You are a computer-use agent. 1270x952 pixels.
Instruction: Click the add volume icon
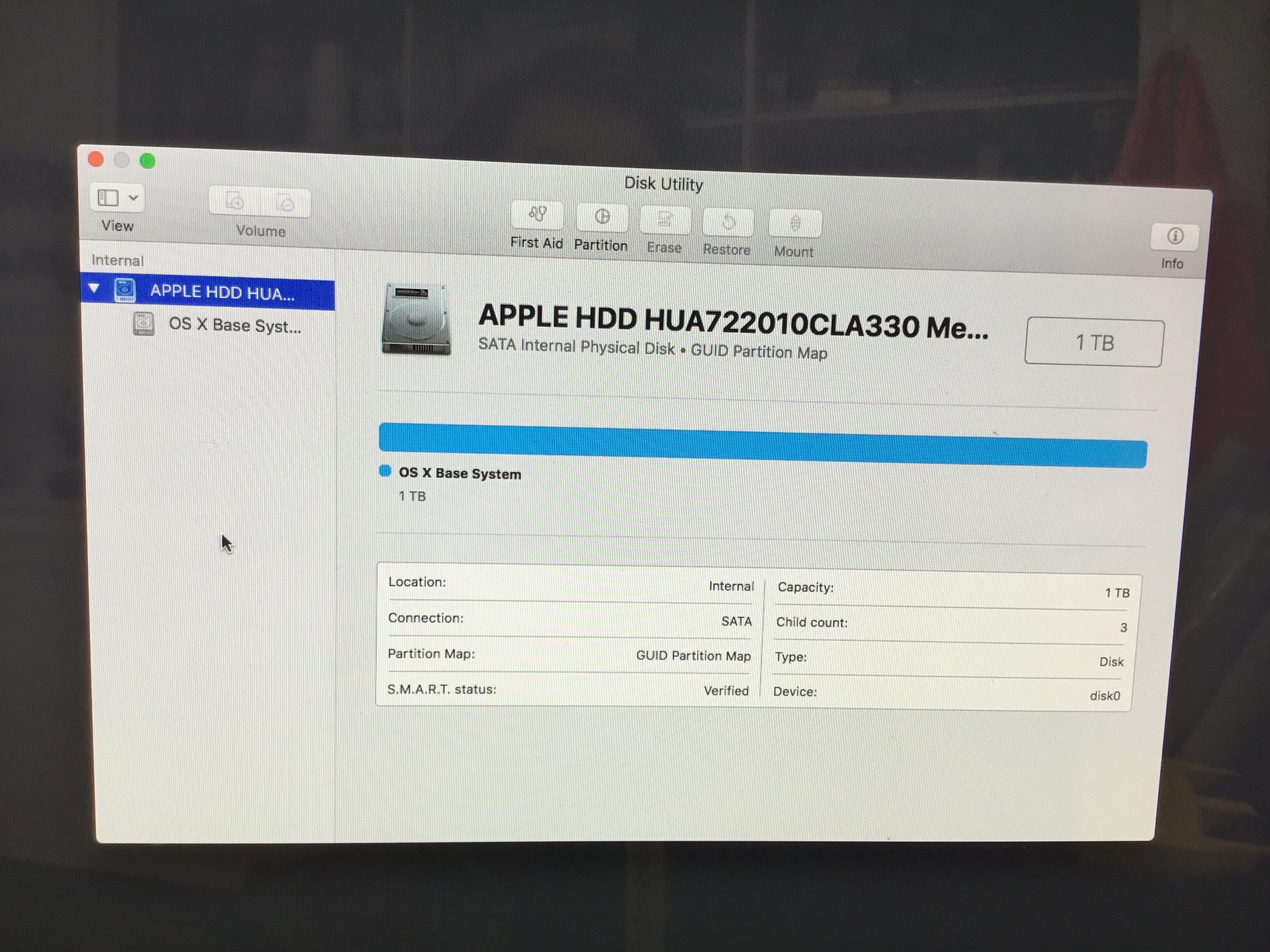[x=235, y=202]
